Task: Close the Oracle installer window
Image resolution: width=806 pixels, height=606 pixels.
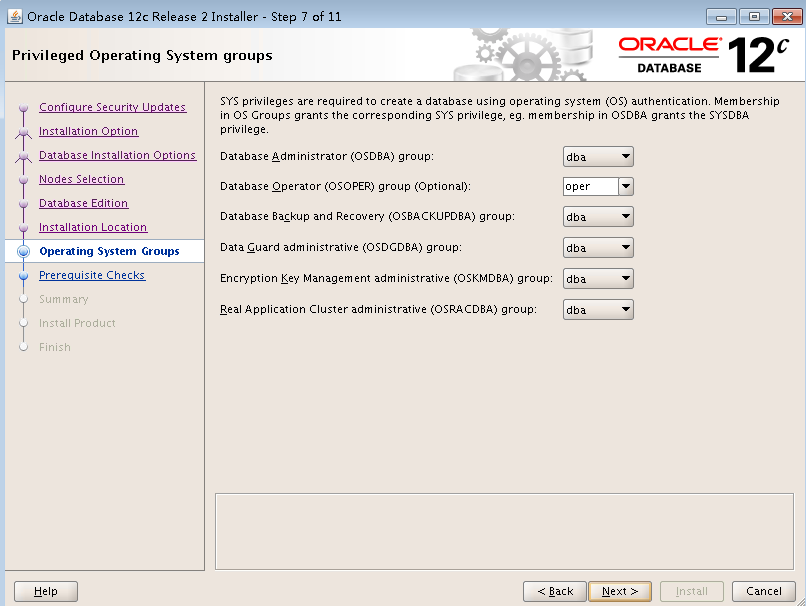Action: [787, 16]
